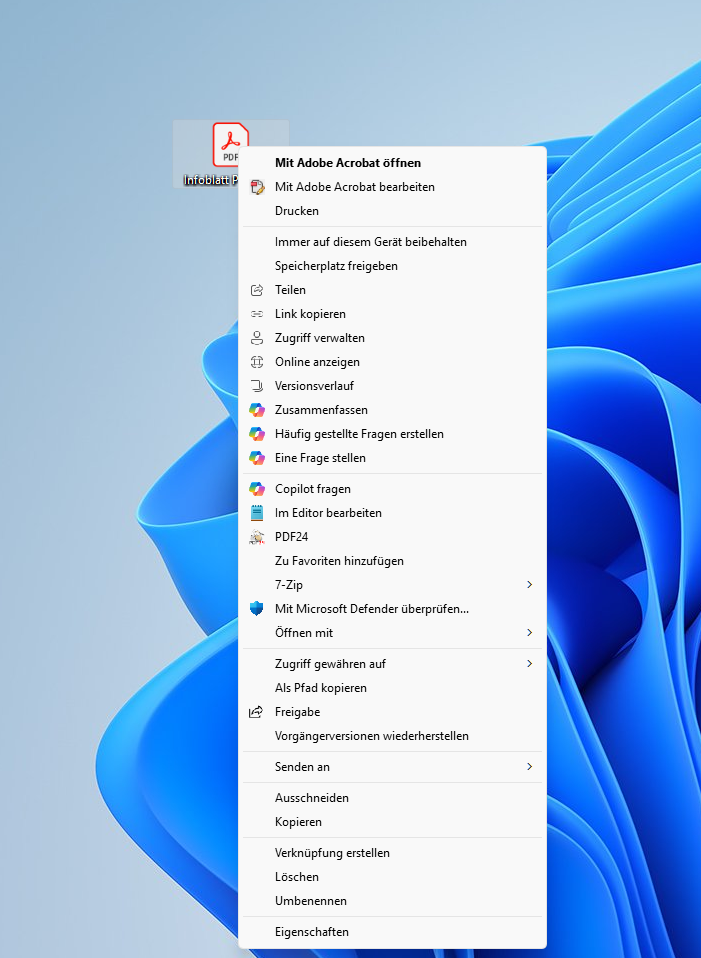
Task: Select Eine Frage stellen
Action: (392, 458)
